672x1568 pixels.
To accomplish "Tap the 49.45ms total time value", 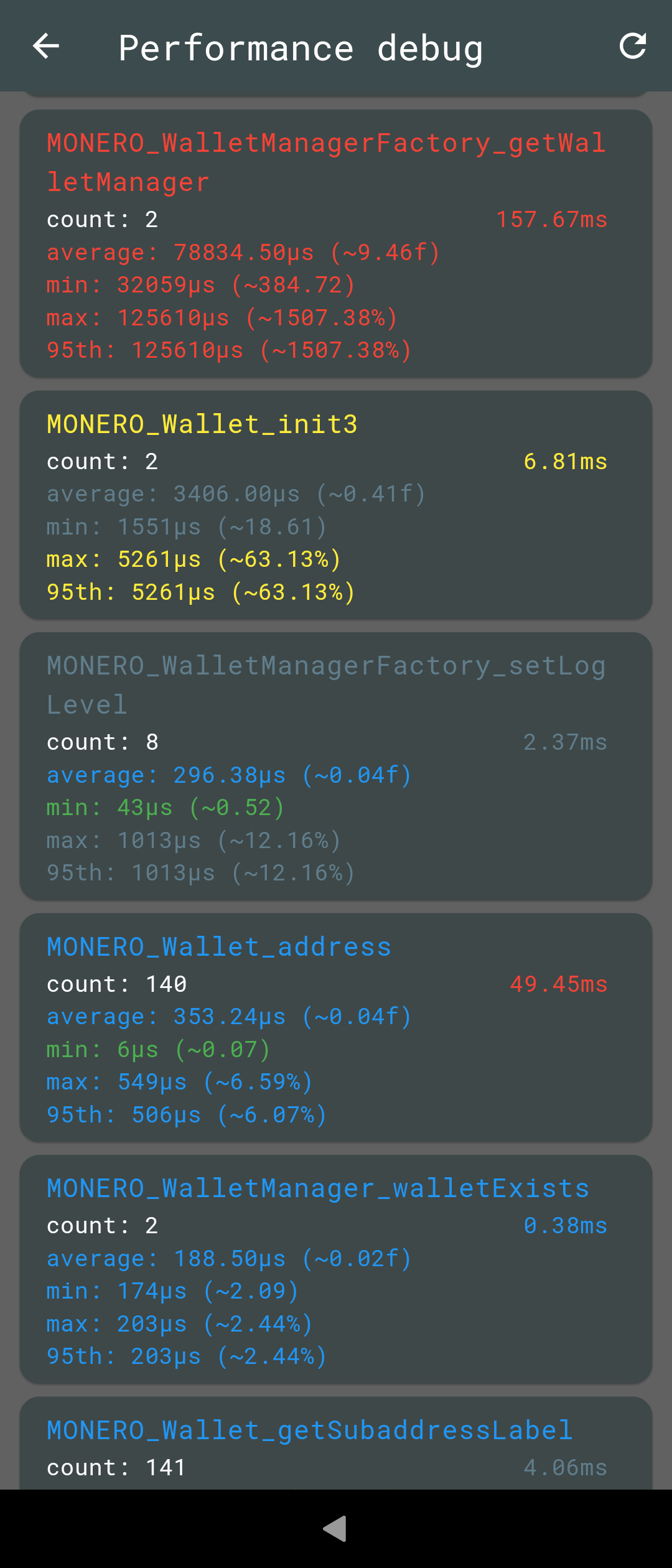I will coord(558,984).
